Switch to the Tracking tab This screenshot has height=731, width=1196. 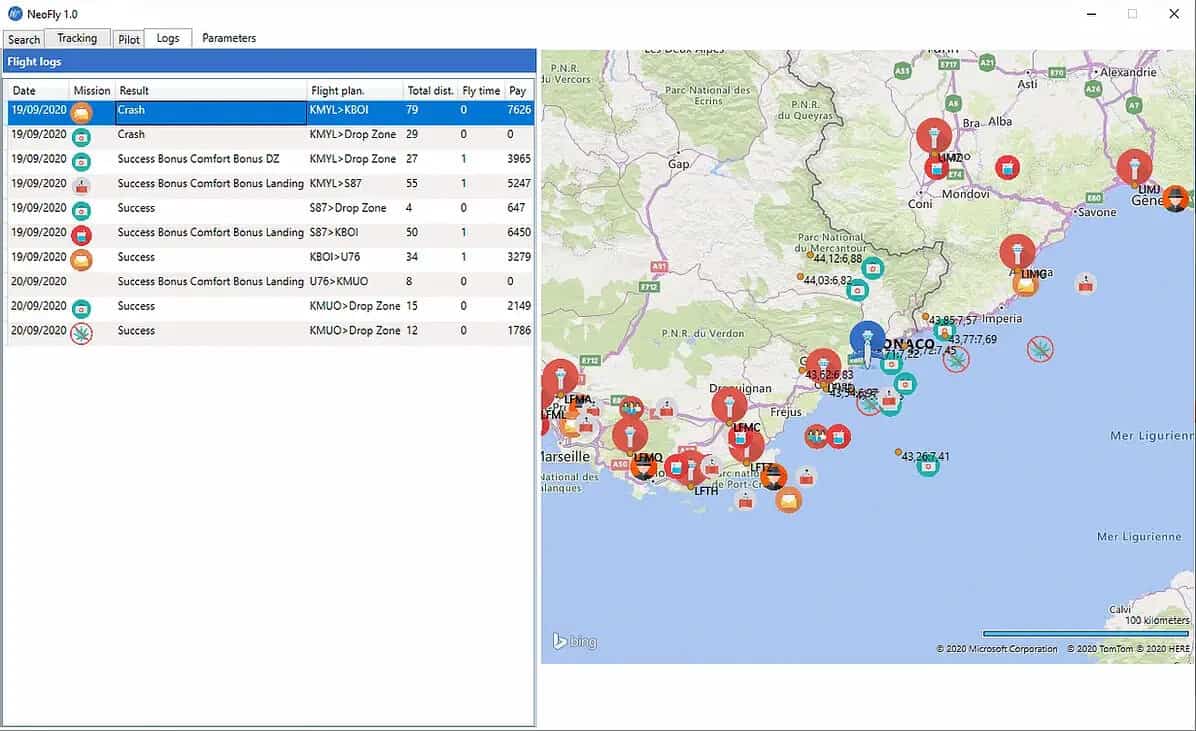[77, 38]
